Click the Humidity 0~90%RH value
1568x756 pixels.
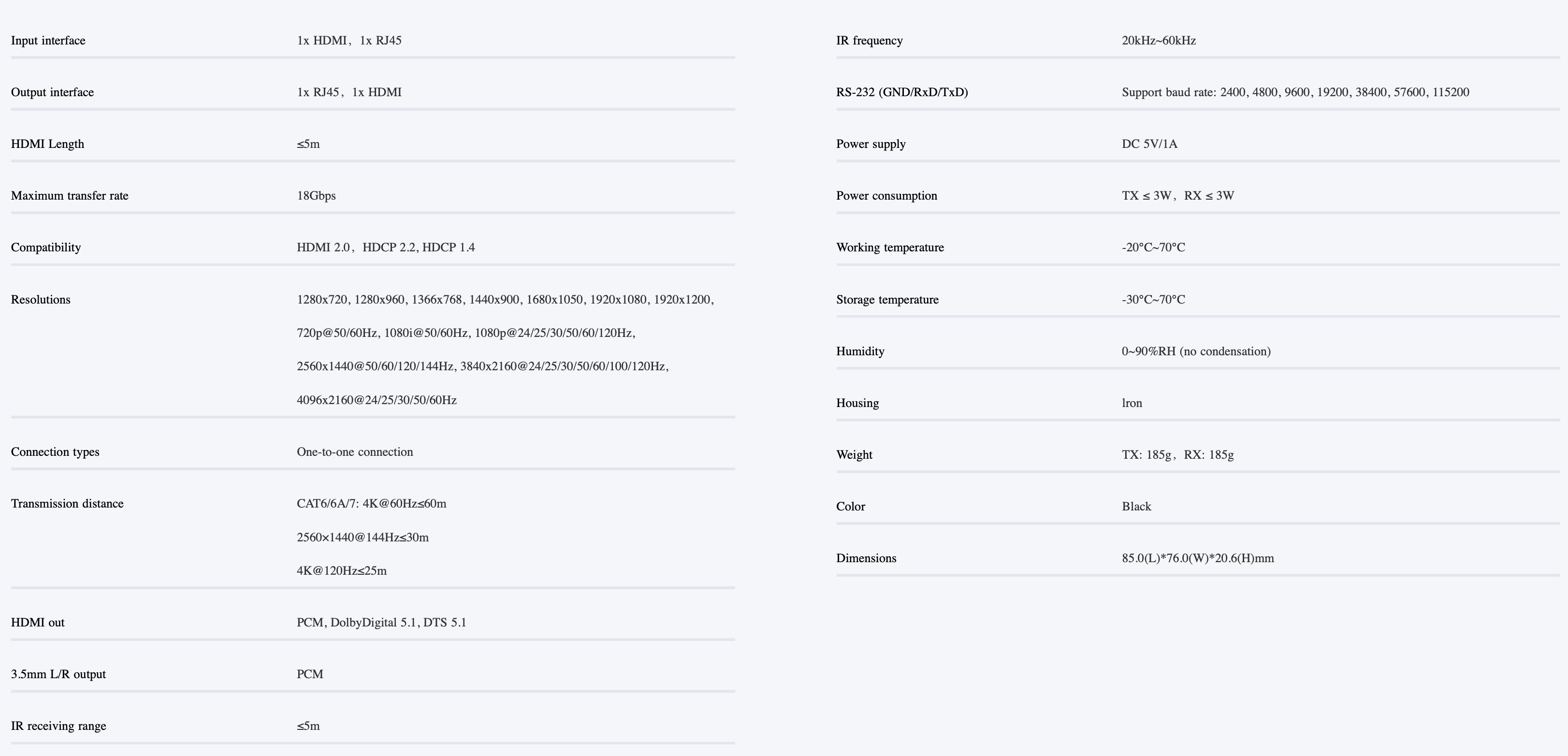click(x=1196, y=351)
